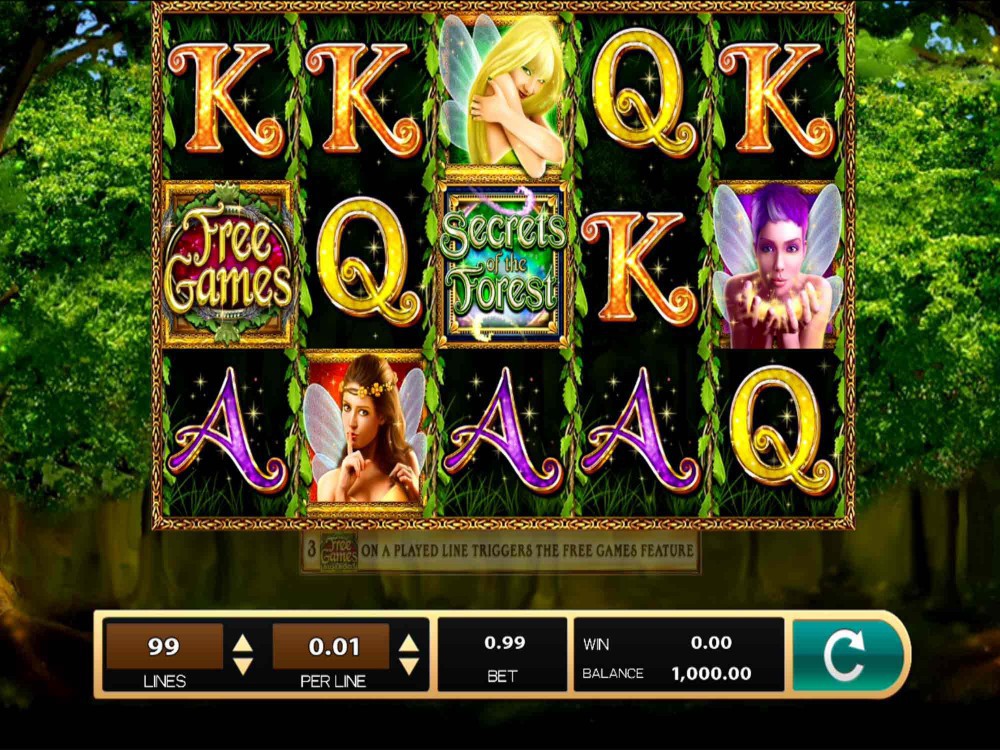Click the balance amount display
This screenshot has width=1000, height=750.
(711, 673)
